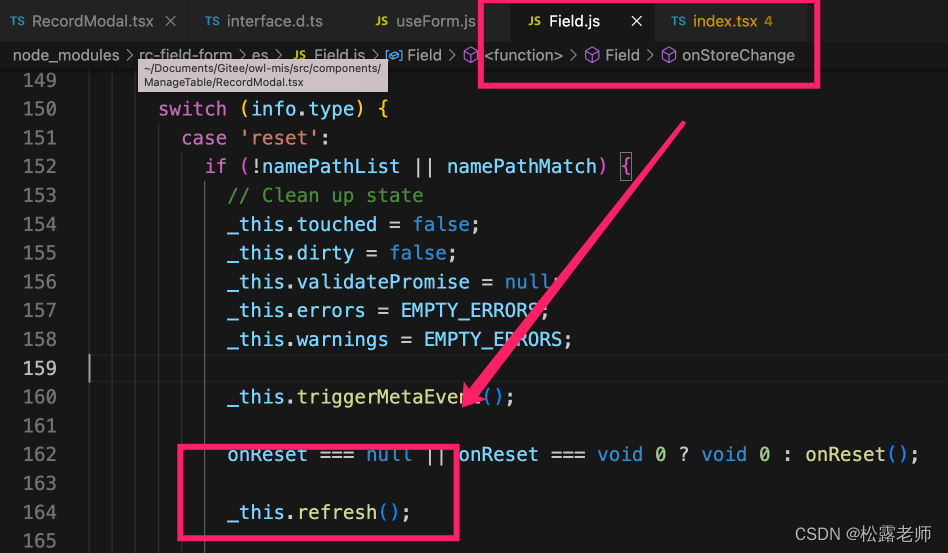Screen dimensions: 948x553
Task: Click '_this.warnings' on line 158
Action: [308, 340]
